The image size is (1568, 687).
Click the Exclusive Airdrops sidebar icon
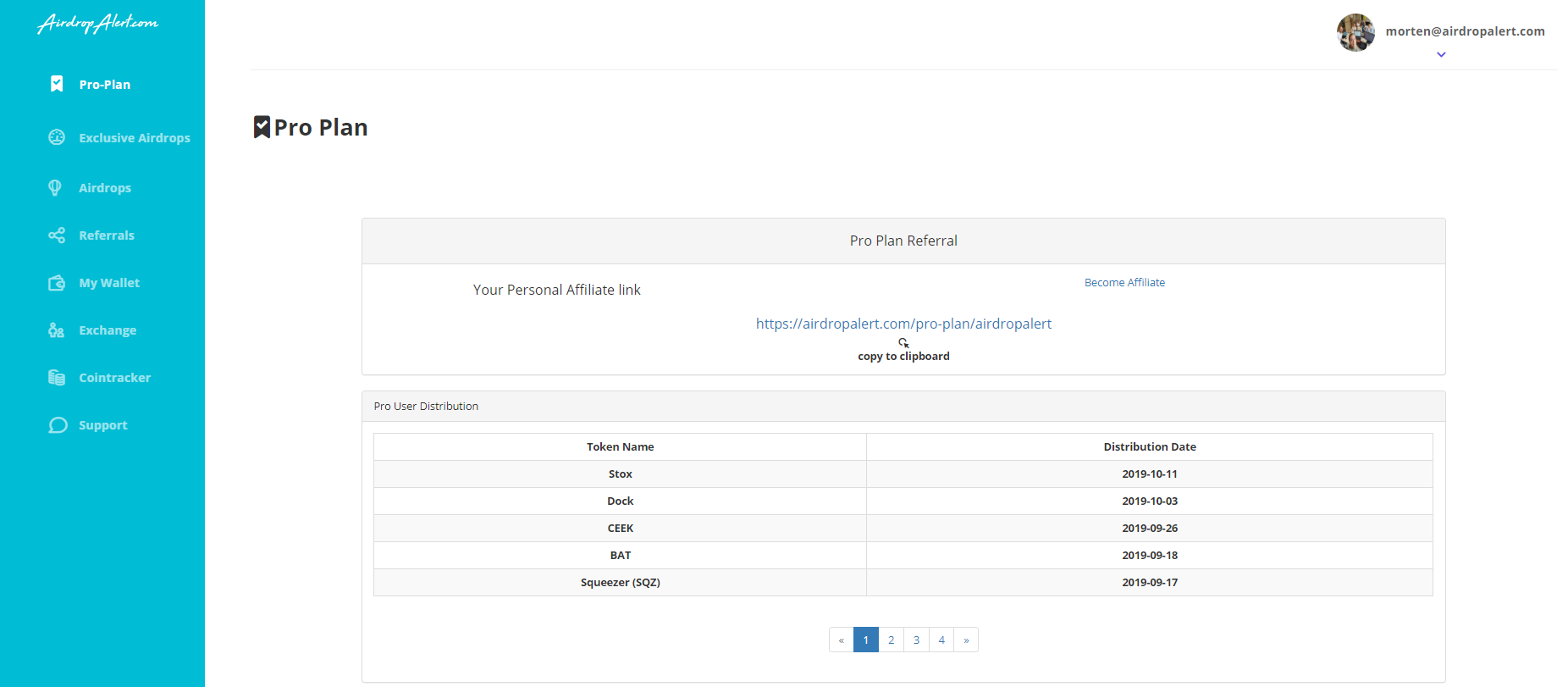pos(57,137)
